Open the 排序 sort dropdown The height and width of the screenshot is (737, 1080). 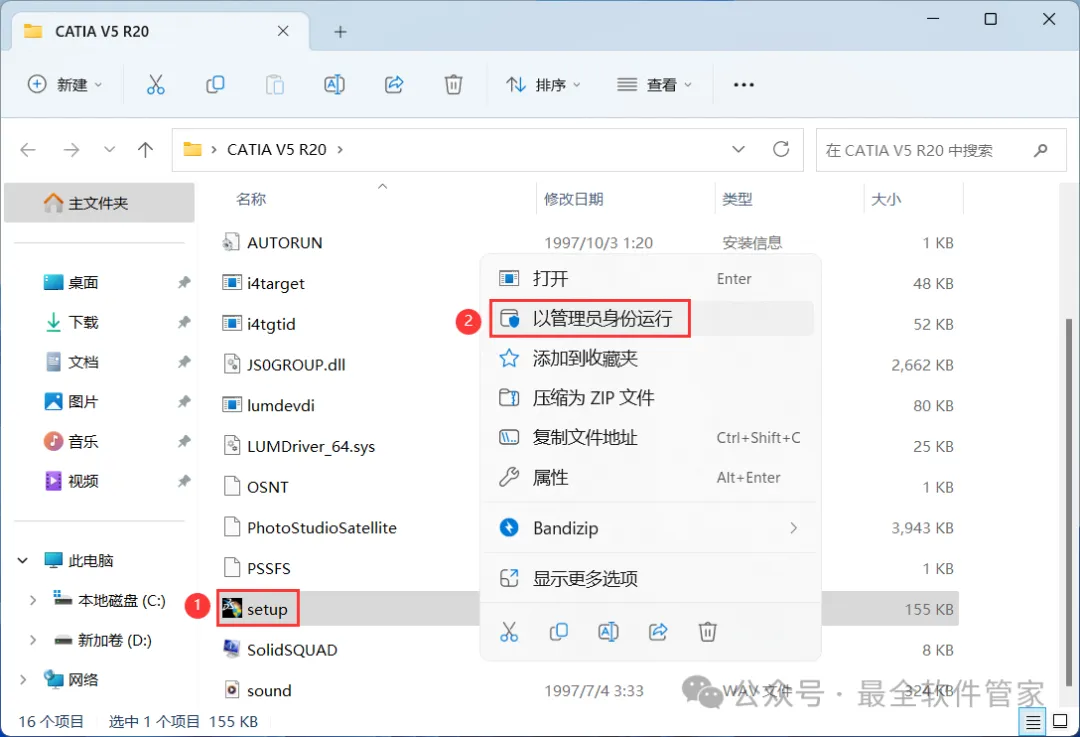click(544, 85)
